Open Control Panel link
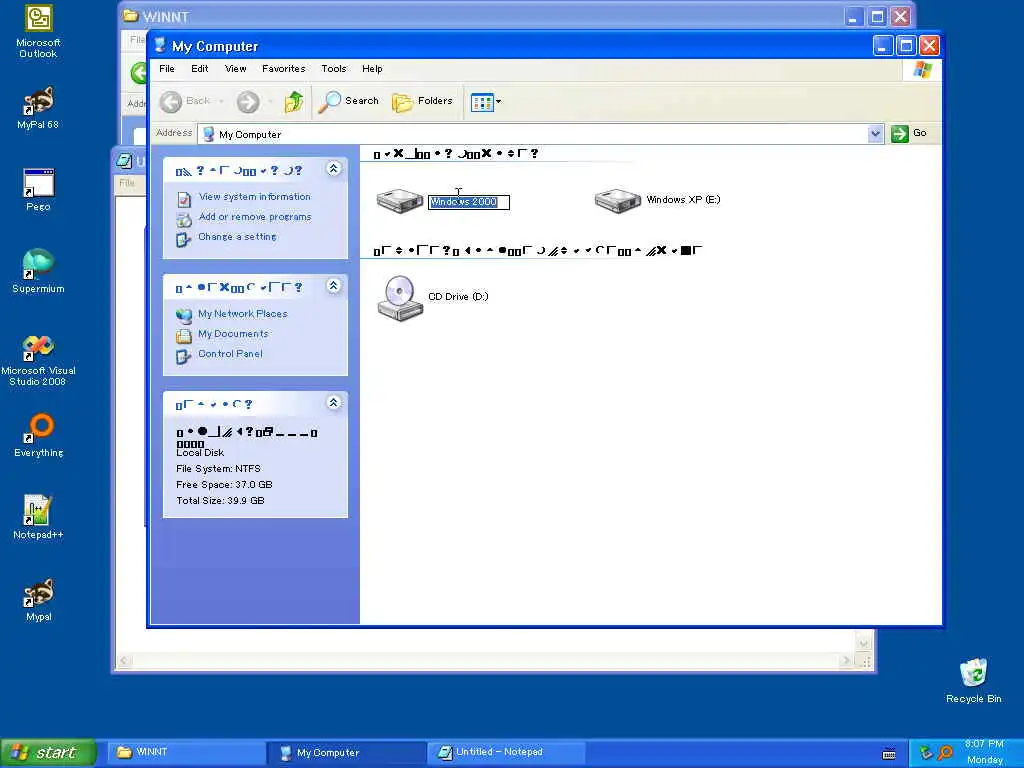Viewport: 1024px width, 768px height. (231, 353)
